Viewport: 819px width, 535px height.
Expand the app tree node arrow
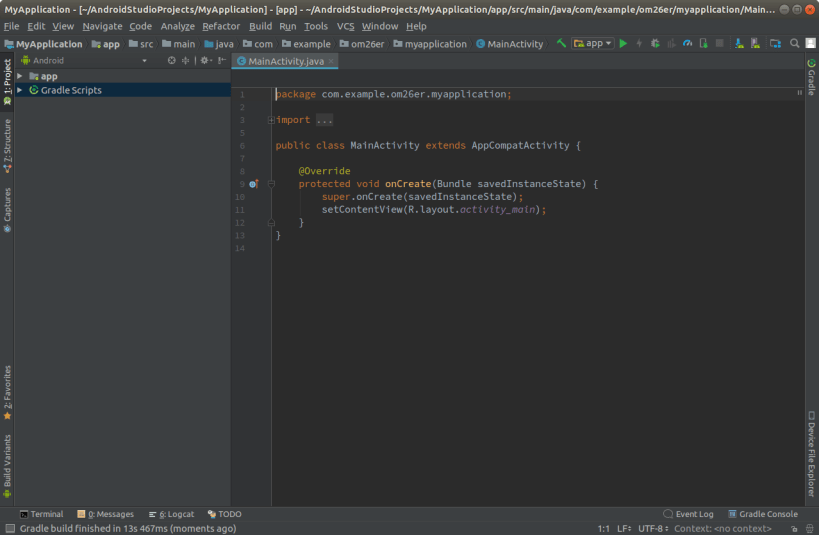point(20,76)
